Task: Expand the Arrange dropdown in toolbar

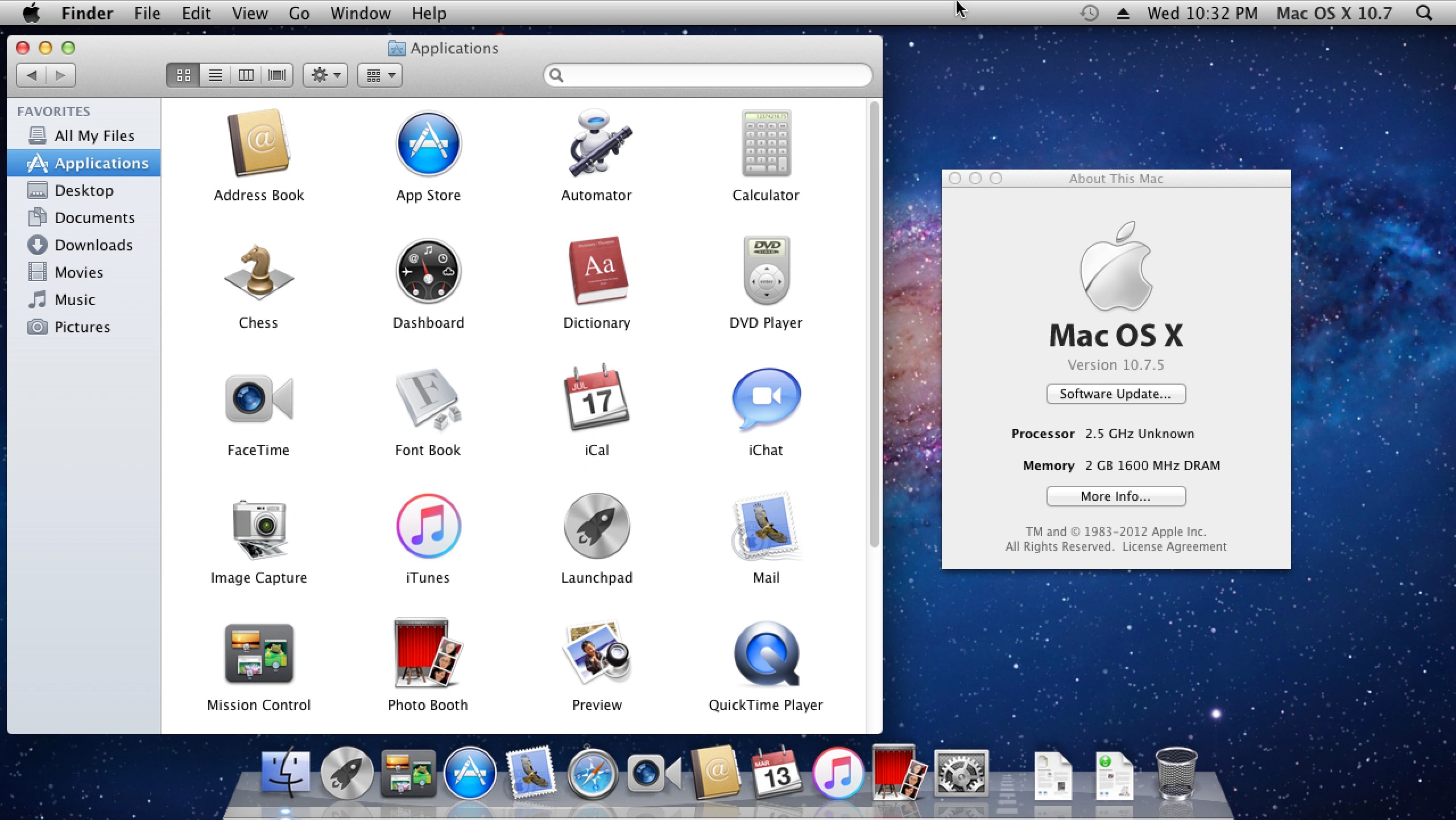Action: point(379,75)
